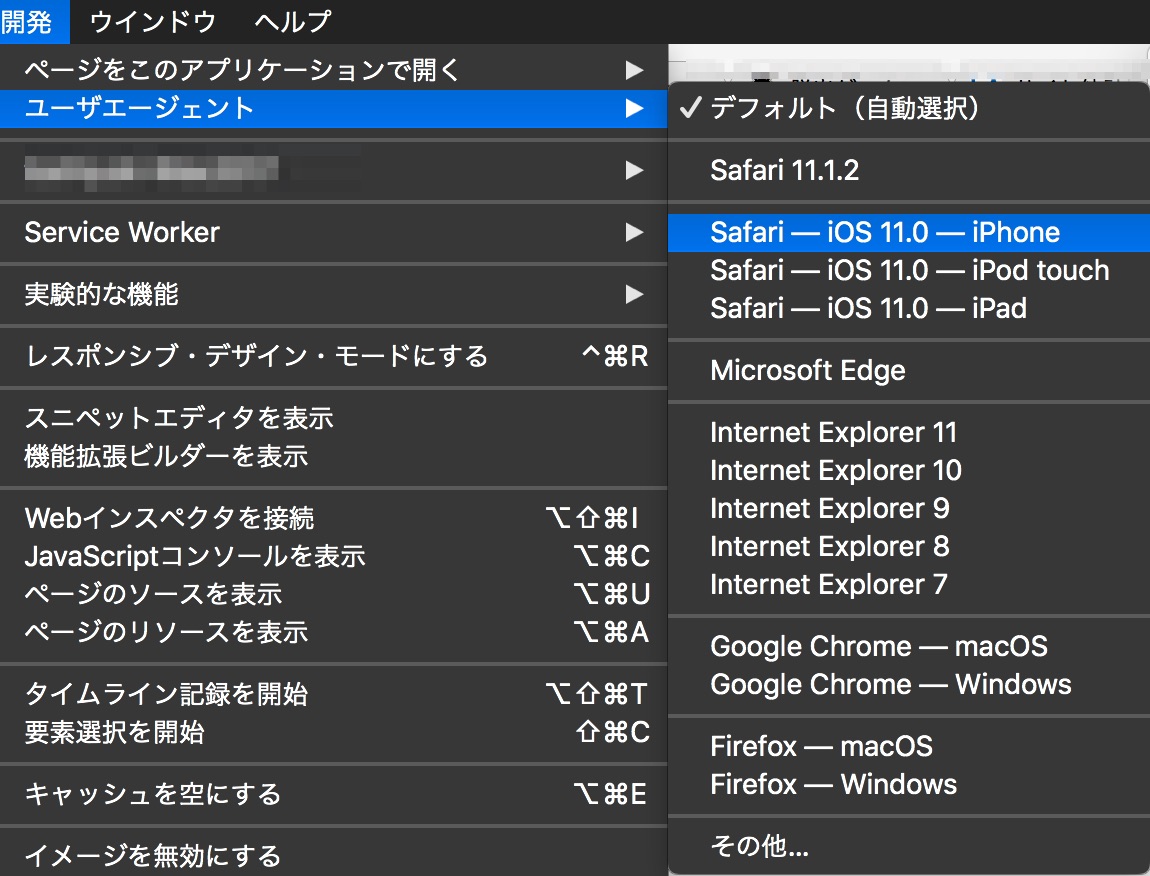Expand 実験的な機能 submenu
This screenshot has width=1150, height=876.
(334, 294)
